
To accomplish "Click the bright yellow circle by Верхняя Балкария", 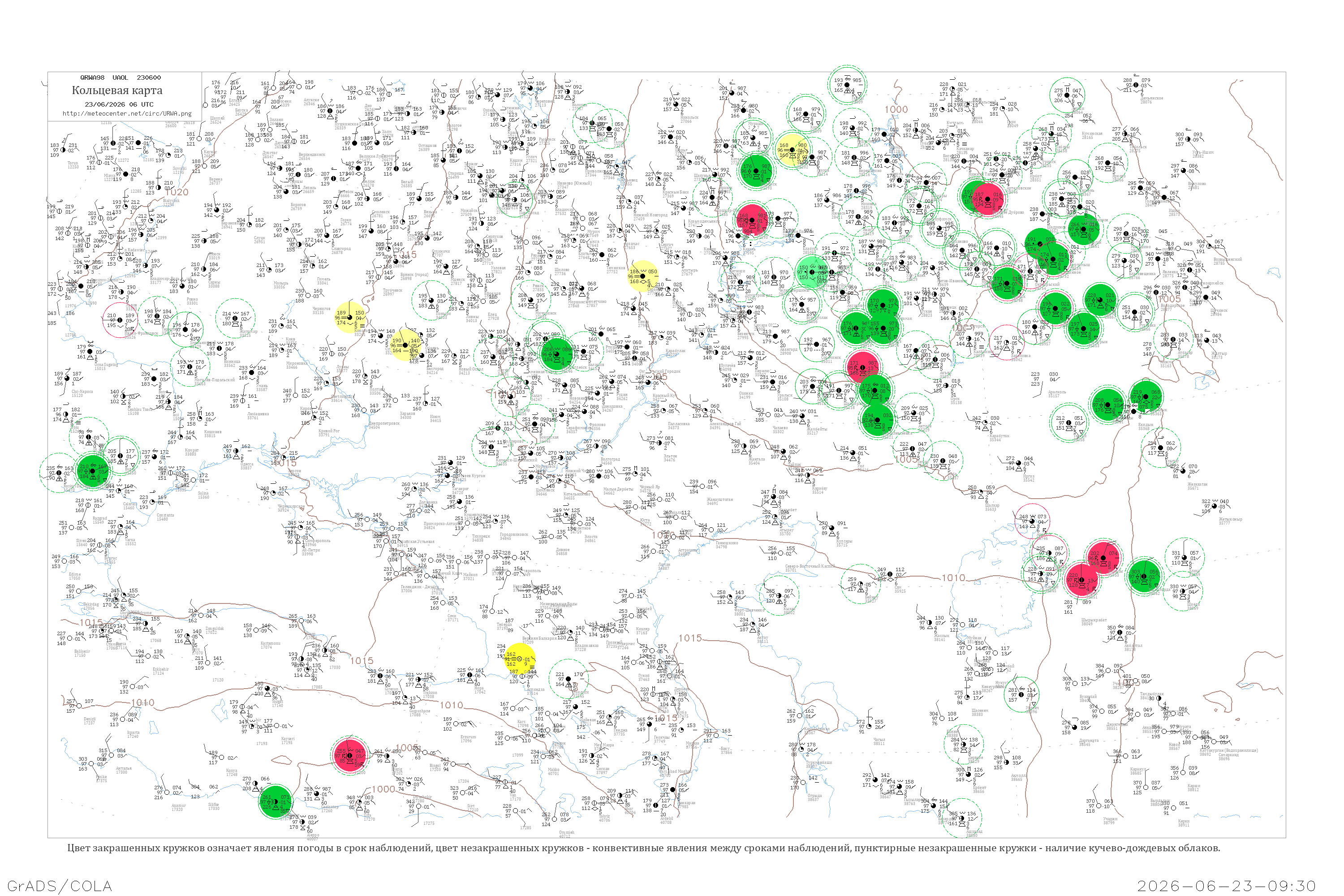I will pos(520,659).
